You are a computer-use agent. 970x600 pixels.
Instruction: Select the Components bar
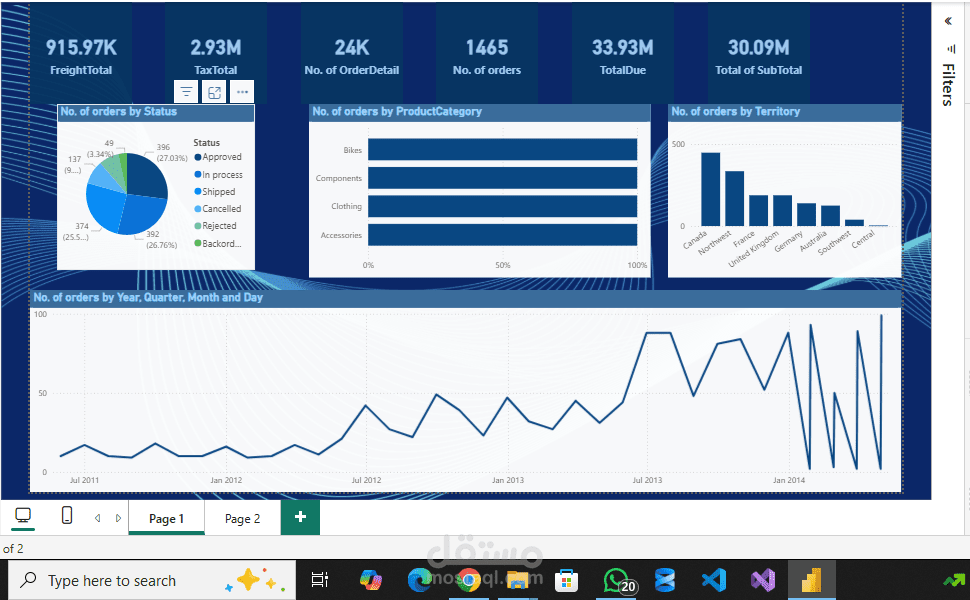point(502,178)
